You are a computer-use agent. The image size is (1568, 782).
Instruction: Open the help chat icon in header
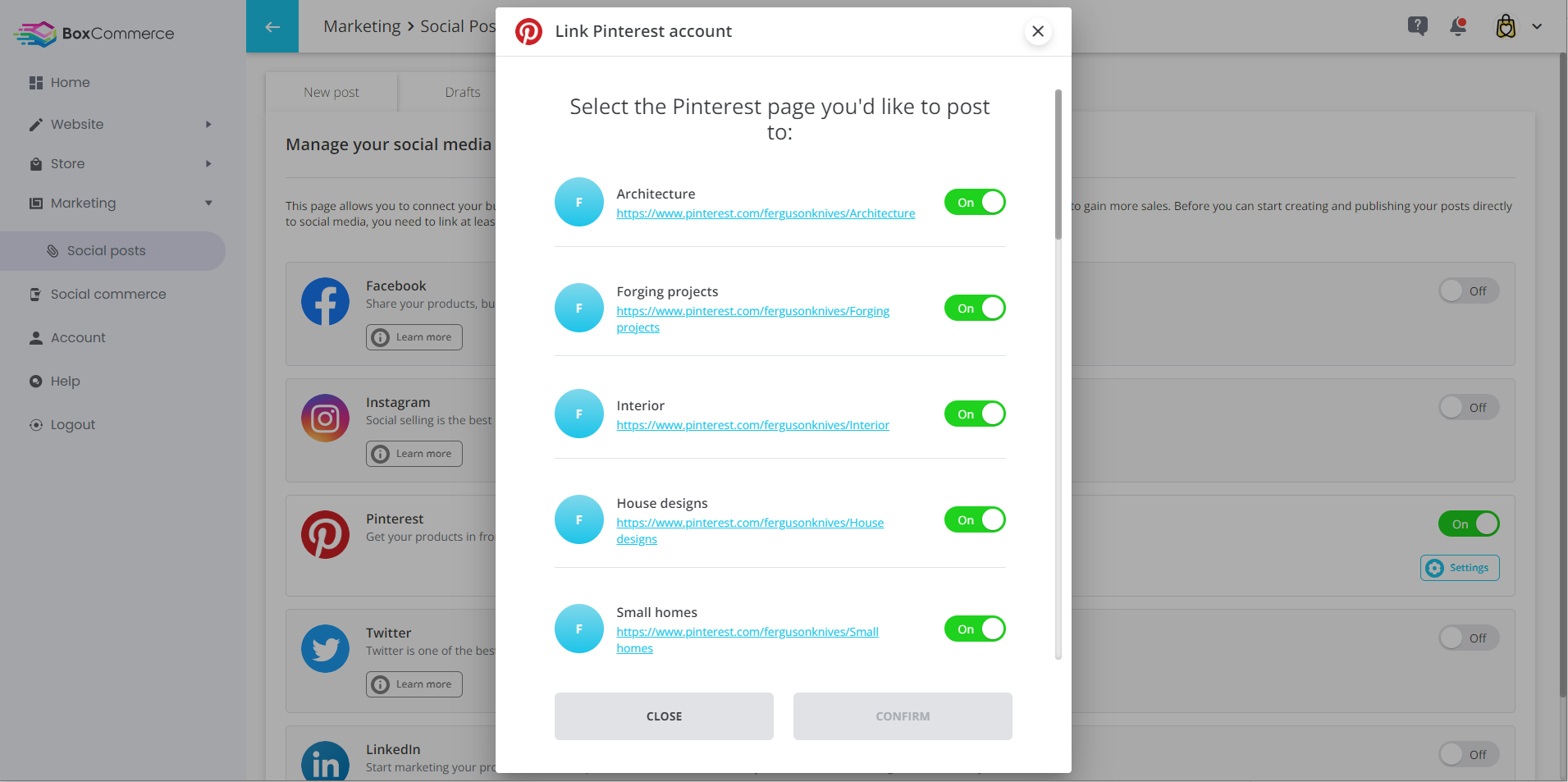point(1417,26)
